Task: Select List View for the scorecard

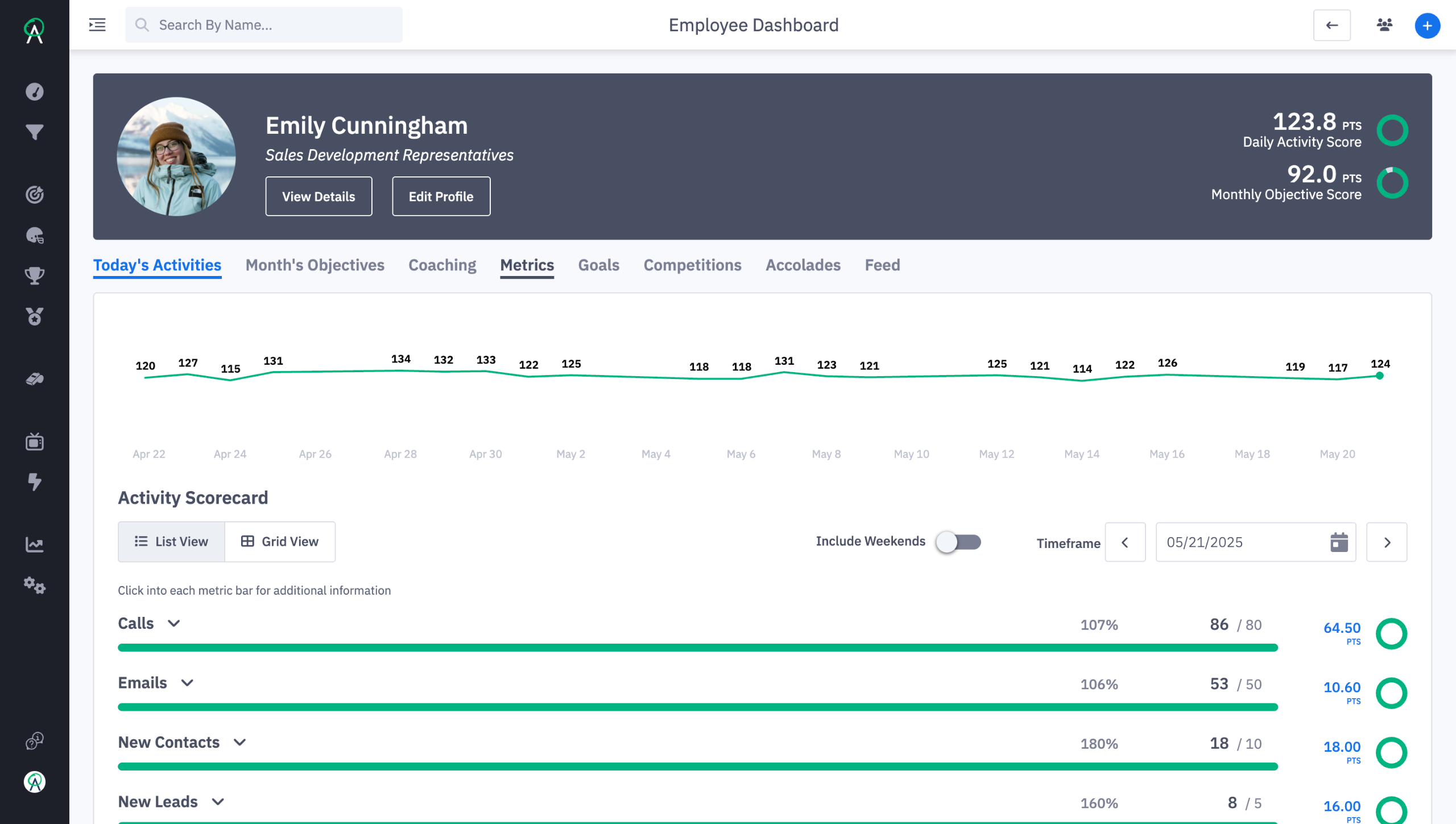Action: pyautogui.click(x=171, y=542)
